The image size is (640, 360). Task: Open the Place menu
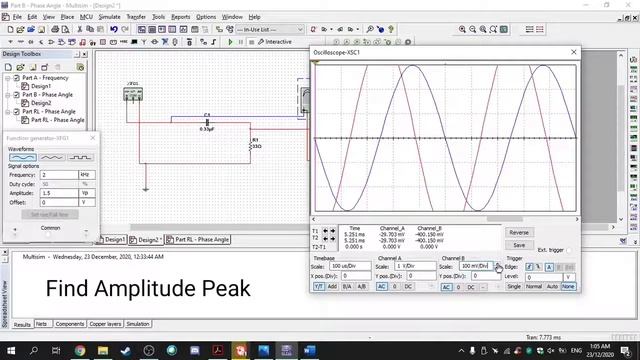67,17
